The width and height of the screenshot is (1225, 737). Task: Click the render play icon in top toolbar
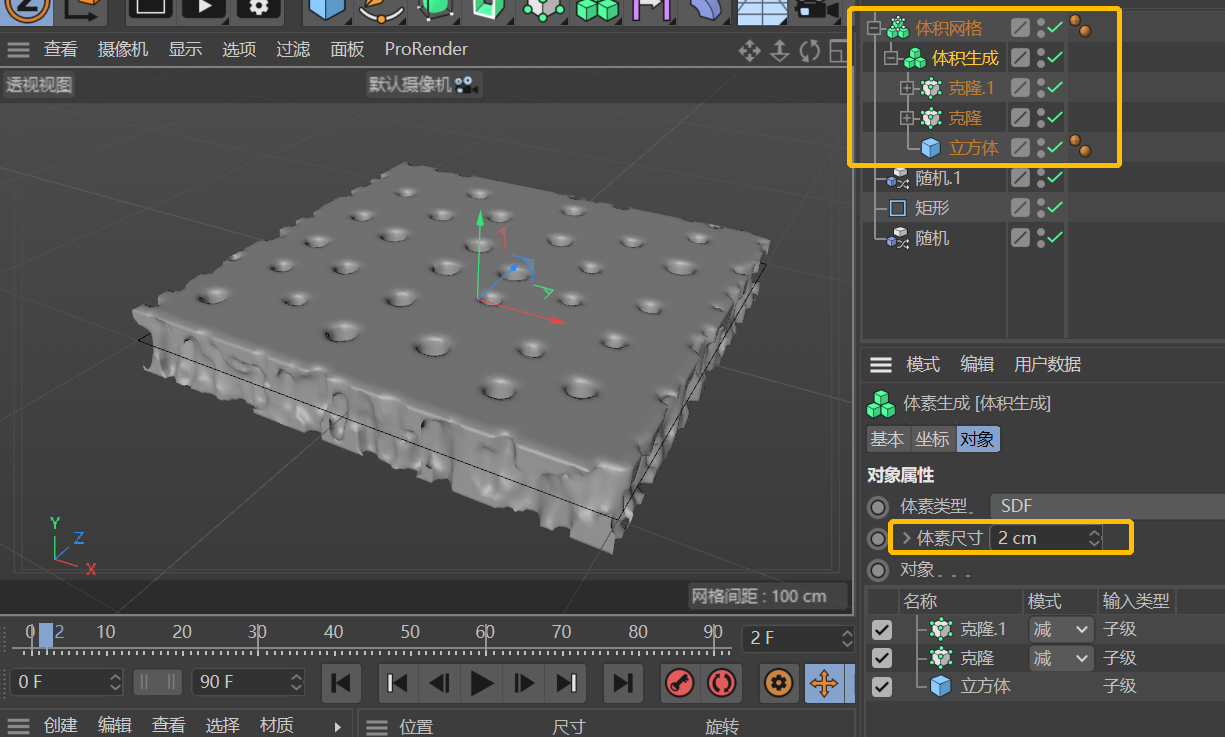204,8
